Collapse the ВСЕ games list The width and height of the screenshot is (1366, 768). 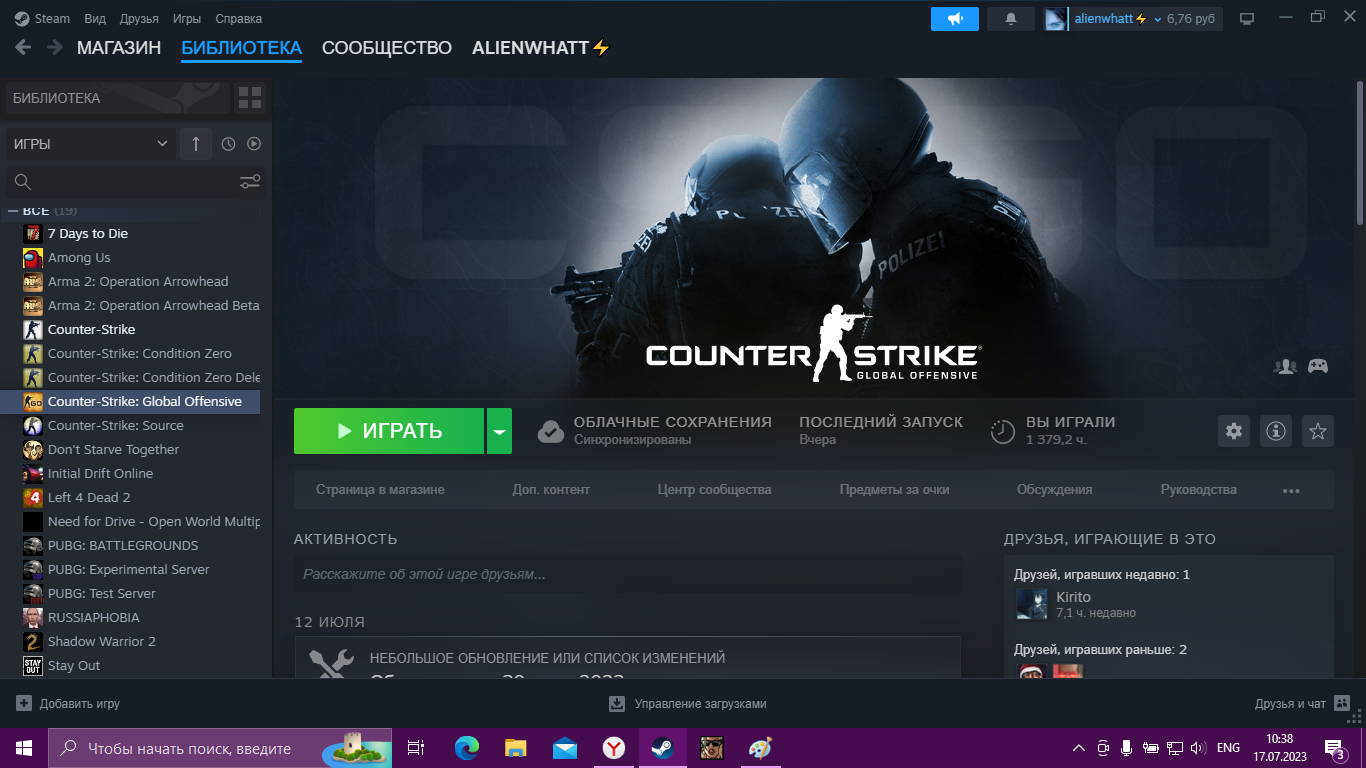14,210
